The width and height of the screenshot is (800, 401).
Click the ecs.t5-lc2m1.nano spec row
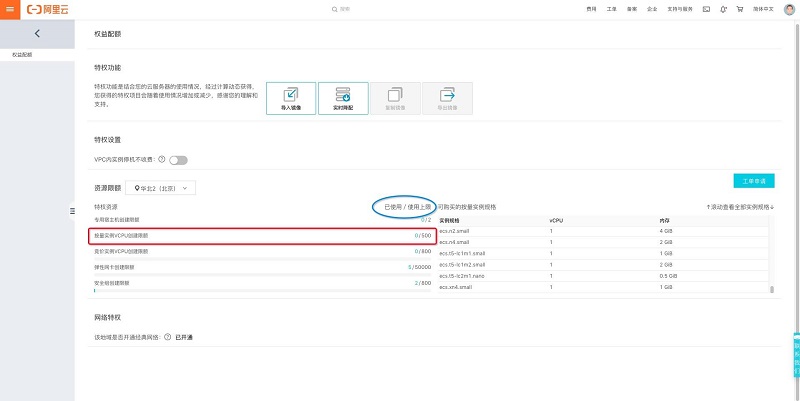(x=603, y=276)
